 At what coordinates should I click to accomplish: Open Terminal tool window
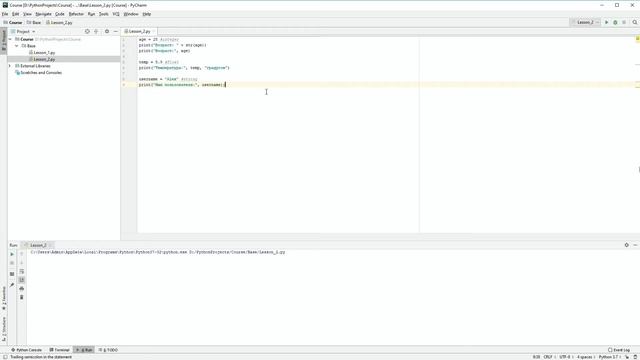pos(60,350)
